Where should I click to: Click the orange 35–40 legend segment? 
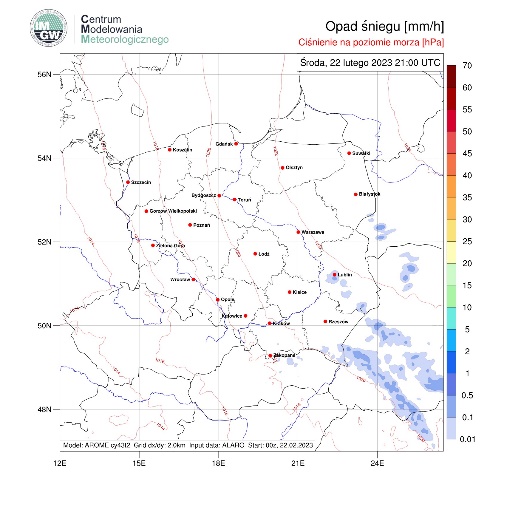click(x=451, y=186)
